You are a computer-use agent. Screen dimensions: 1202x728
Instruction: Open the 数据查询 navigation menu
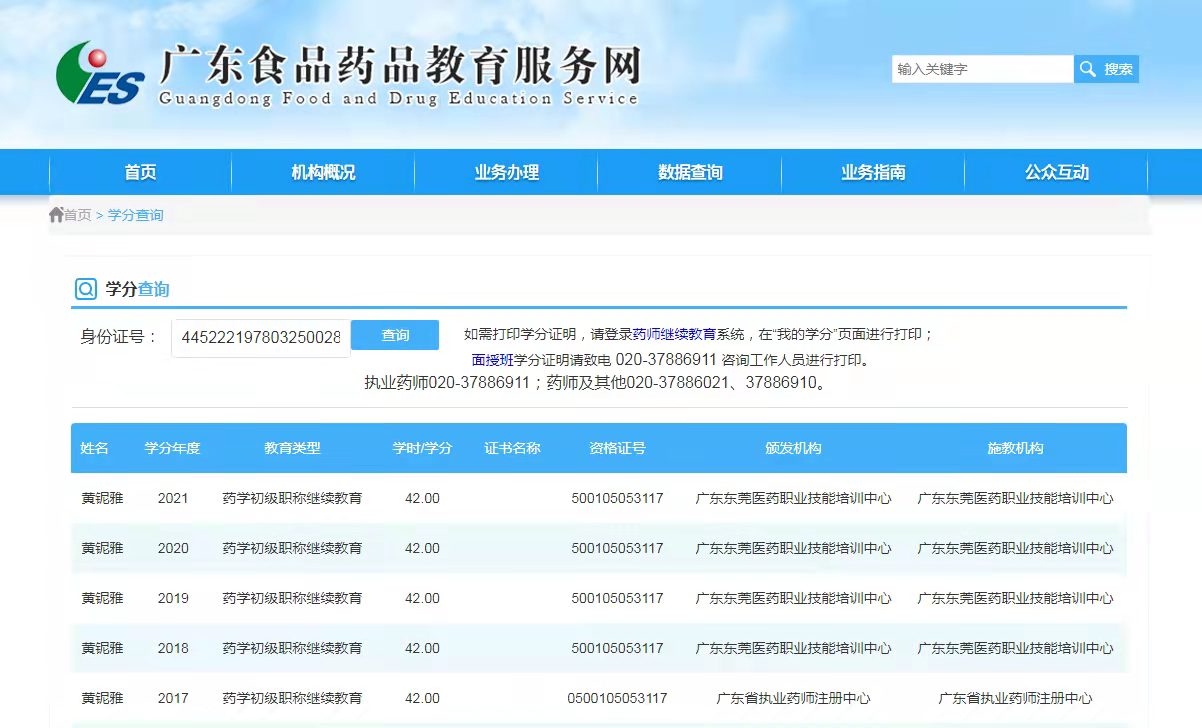(690, 172)
